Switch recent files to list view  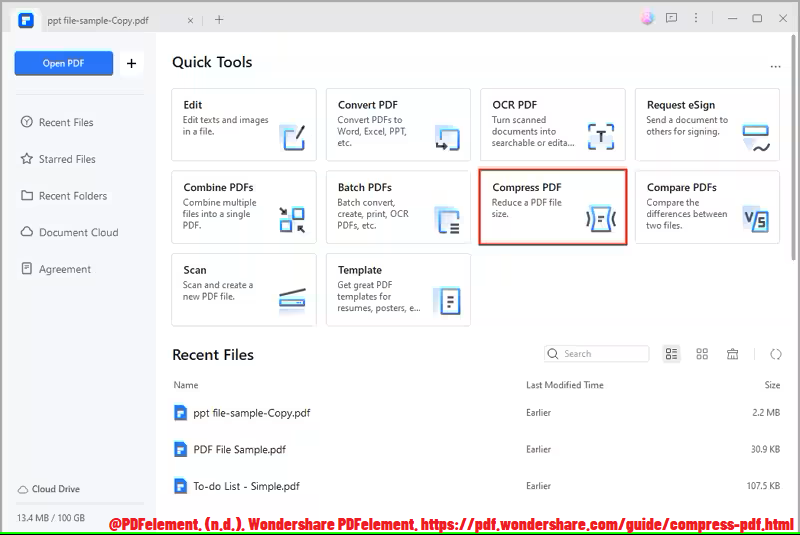click(x=671, y=354)
